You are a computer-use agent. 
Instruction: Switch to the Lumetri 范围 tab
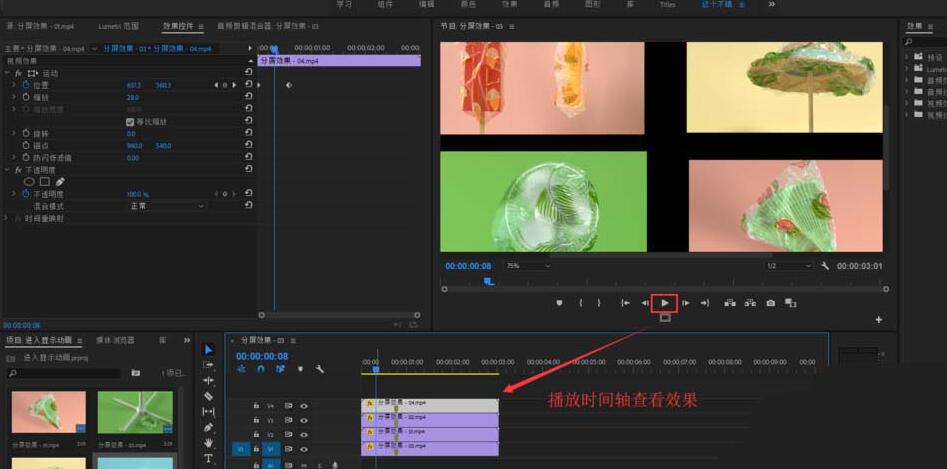(x=119, y=25)
